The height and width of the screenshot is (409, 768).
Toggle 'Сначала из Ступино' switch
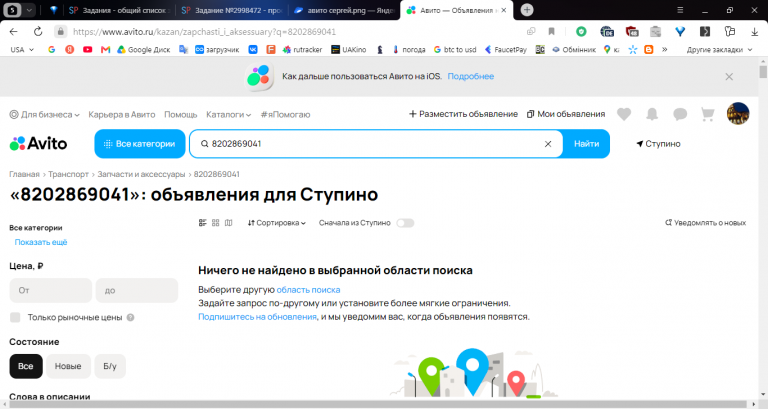[405, 223]
